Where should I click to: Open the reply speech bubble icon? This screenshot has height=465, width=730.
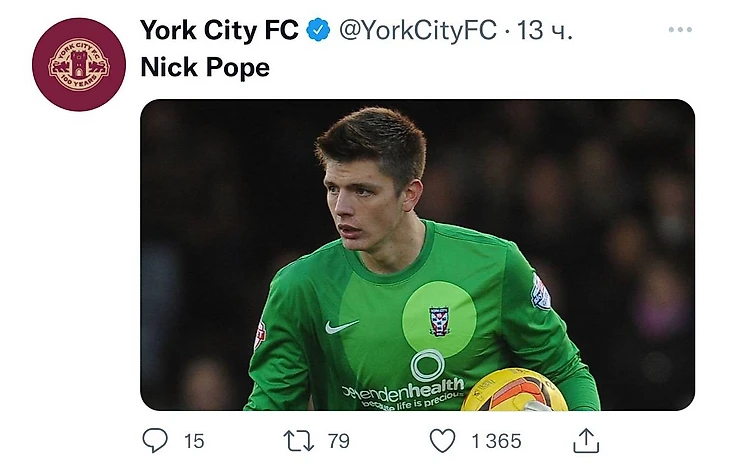pyautogui.click(x=156, y=440)
